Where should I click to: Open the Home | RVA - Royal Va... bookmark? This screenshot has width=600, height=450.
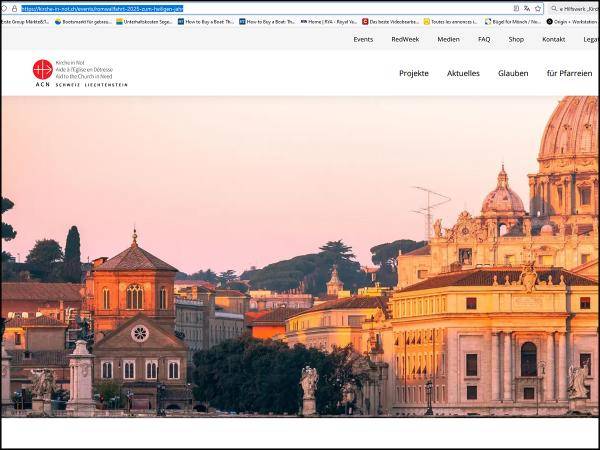(328, 22)
